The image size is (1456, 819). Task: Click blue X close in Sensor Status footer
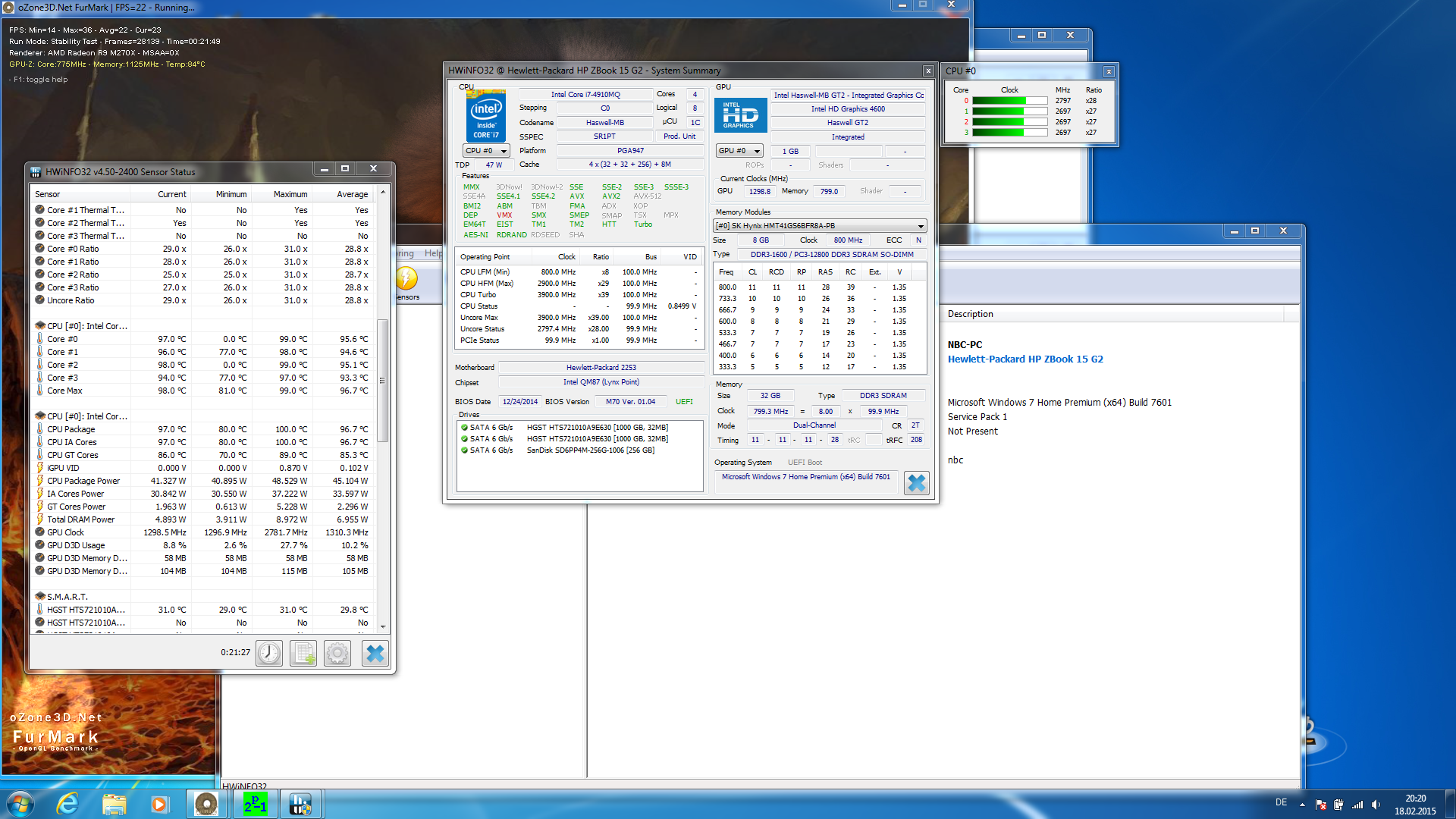(375, 653)
